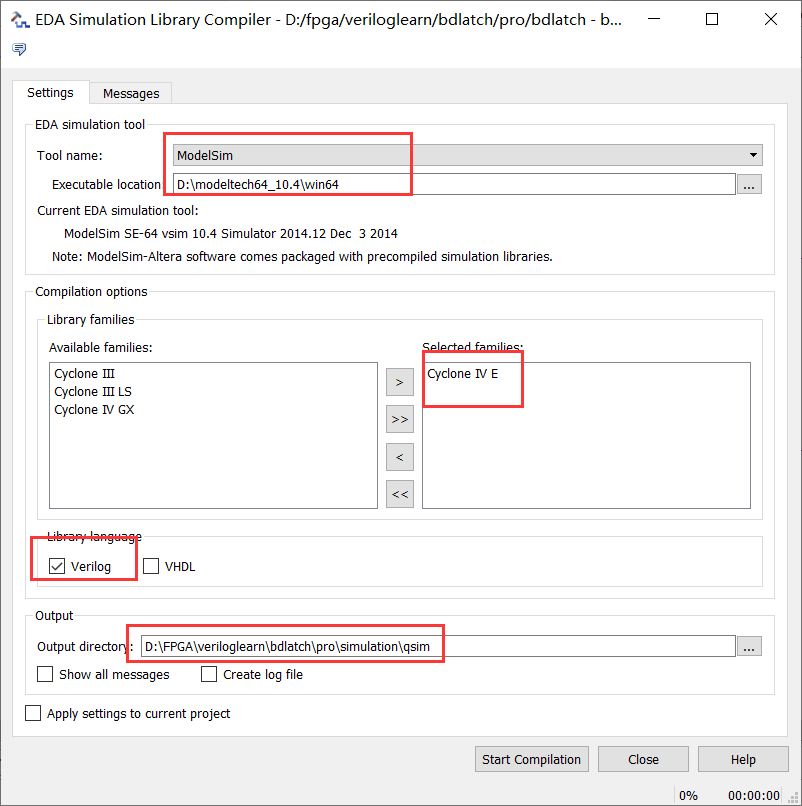Image resolution: width=802 pixels, height=806 pixels.
Task: Click the 00:00:00 elapsed time display
Action: point(754,795)
